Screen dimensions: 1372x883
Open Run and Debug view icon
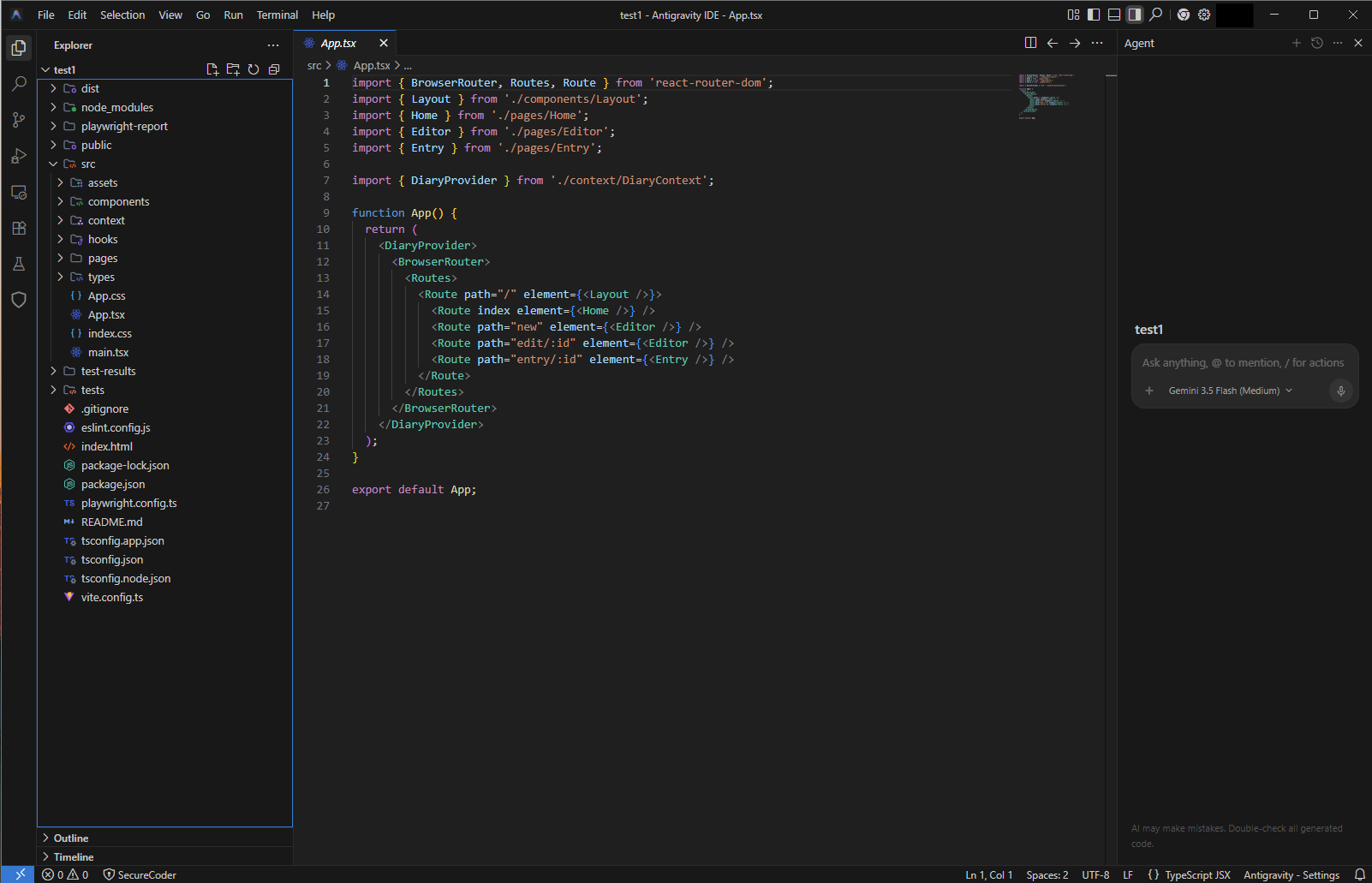[x=19, y=156]
